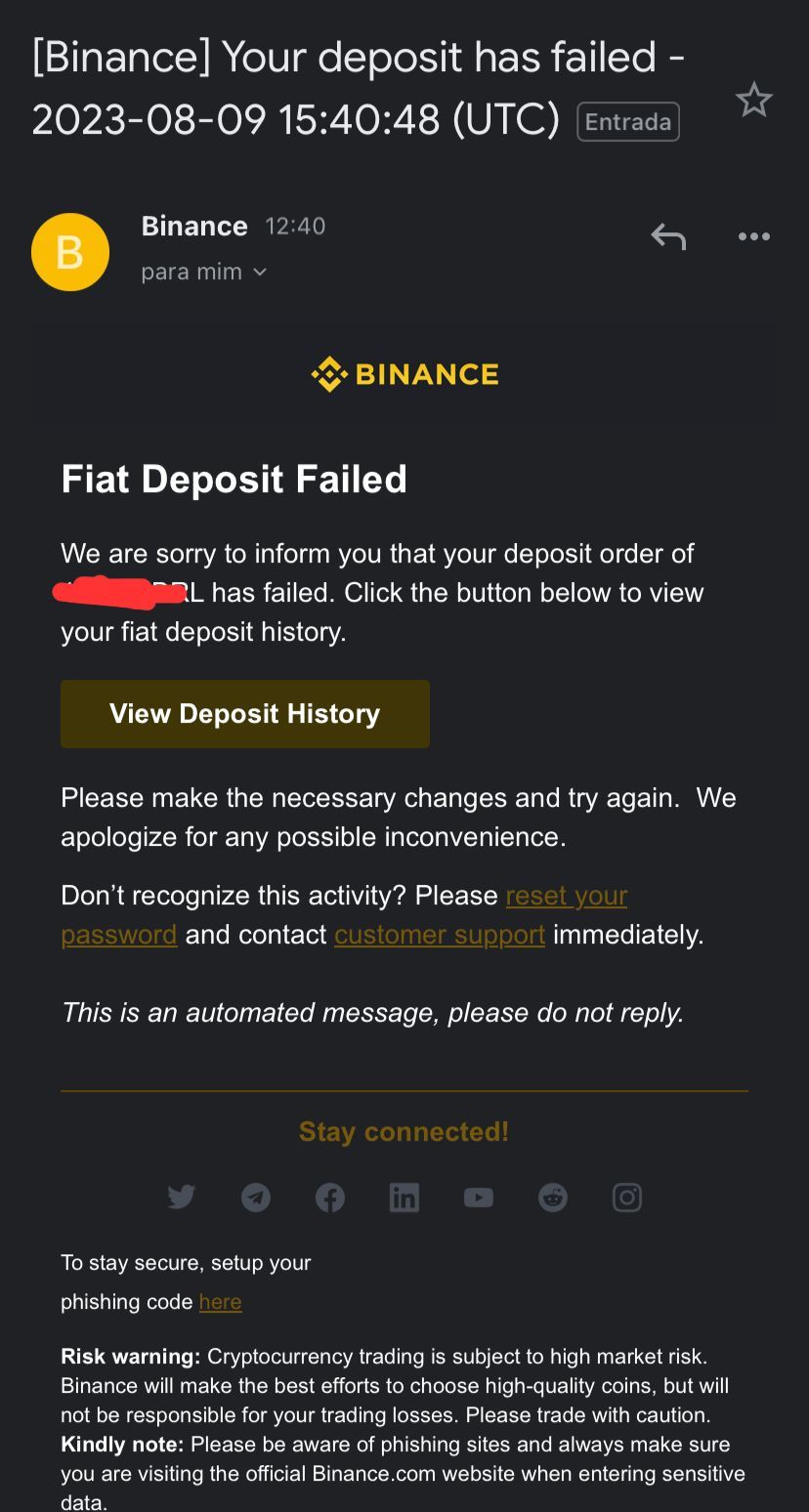Star this Binance email

[x=753, y=100]
